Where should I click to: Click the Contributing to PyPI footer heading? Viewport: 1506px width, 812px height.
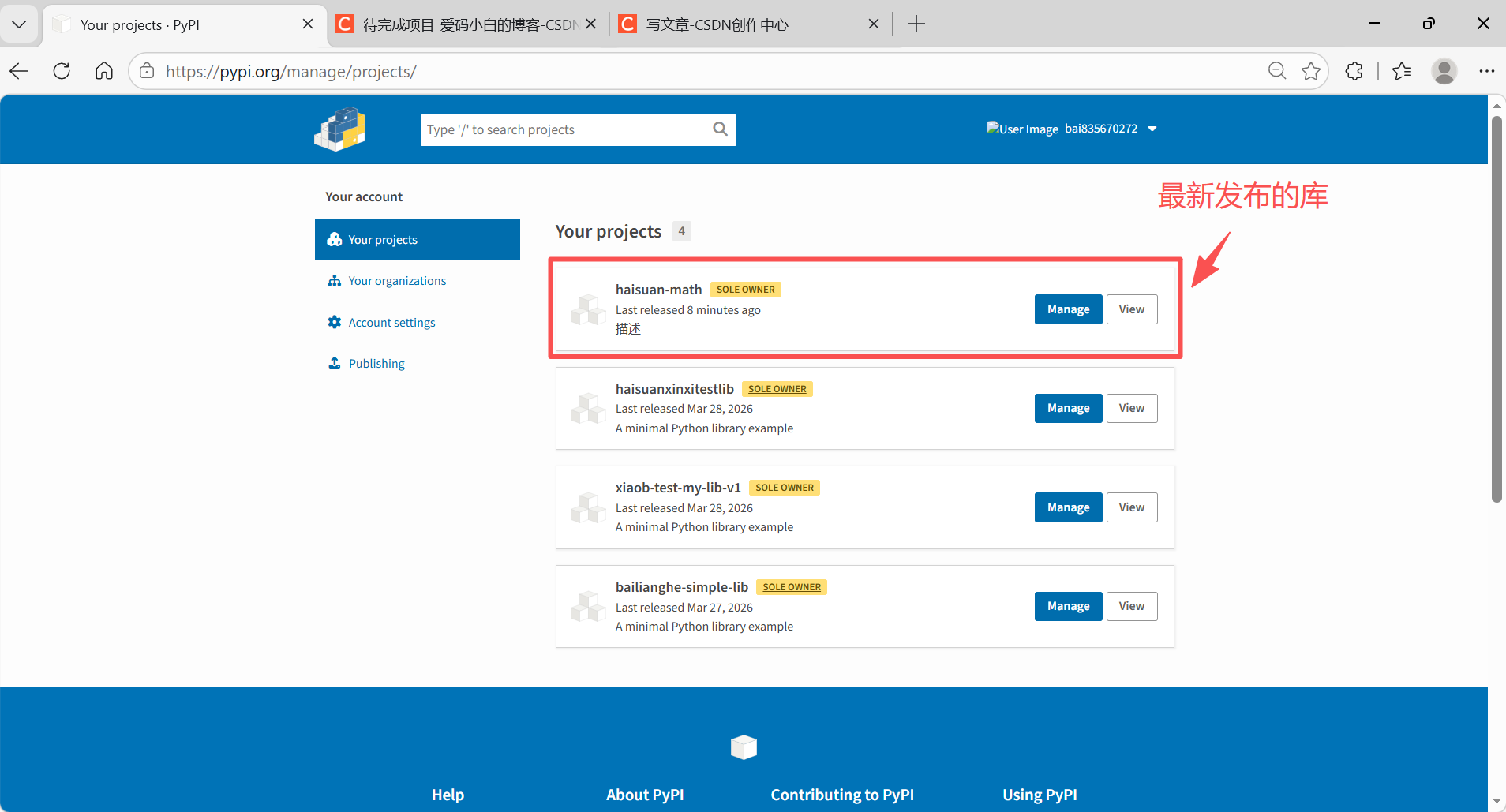[x=842, y=795]
